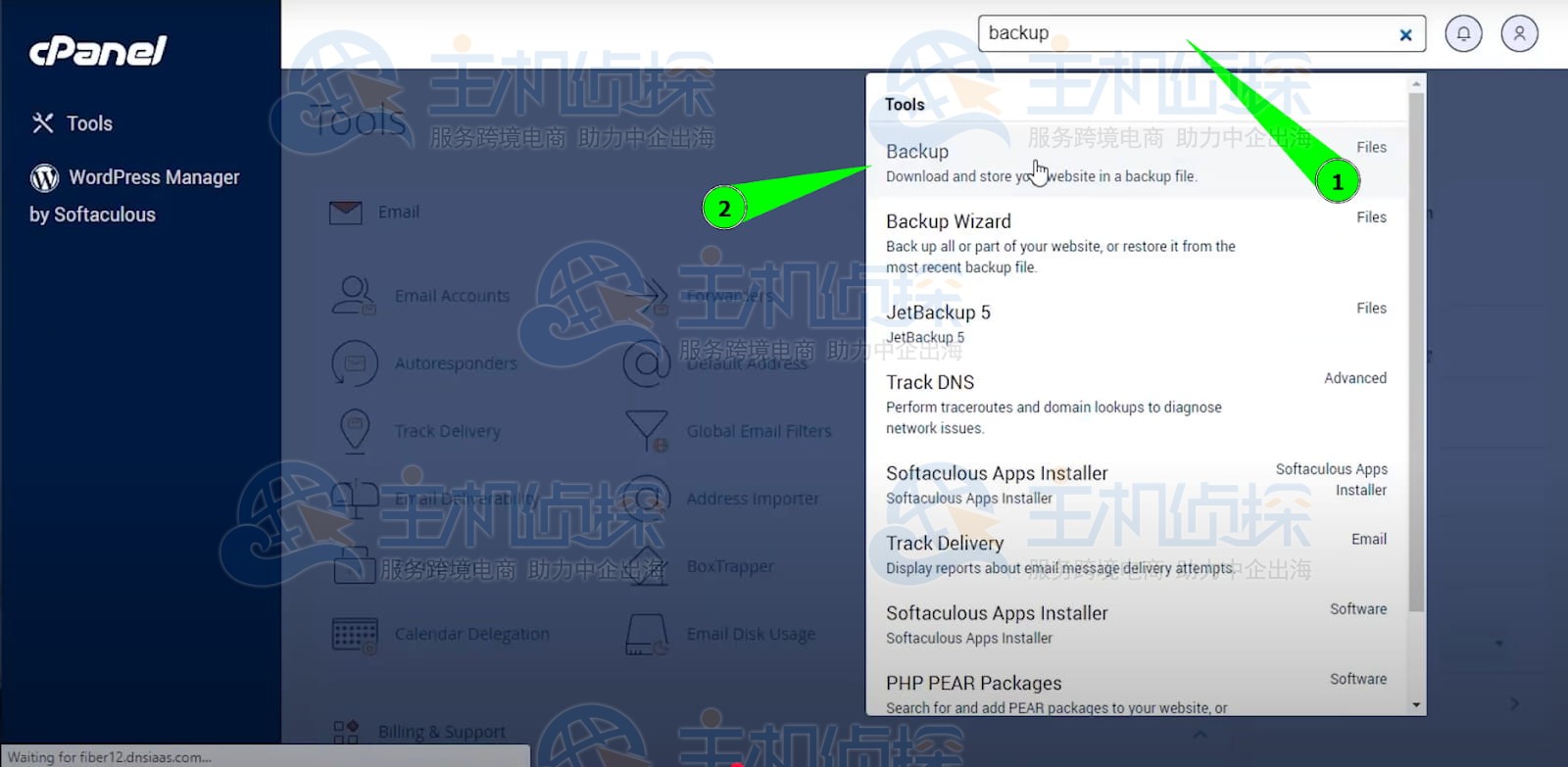
Task: Click the Billing & Support icon
Action: pos(346,732)
